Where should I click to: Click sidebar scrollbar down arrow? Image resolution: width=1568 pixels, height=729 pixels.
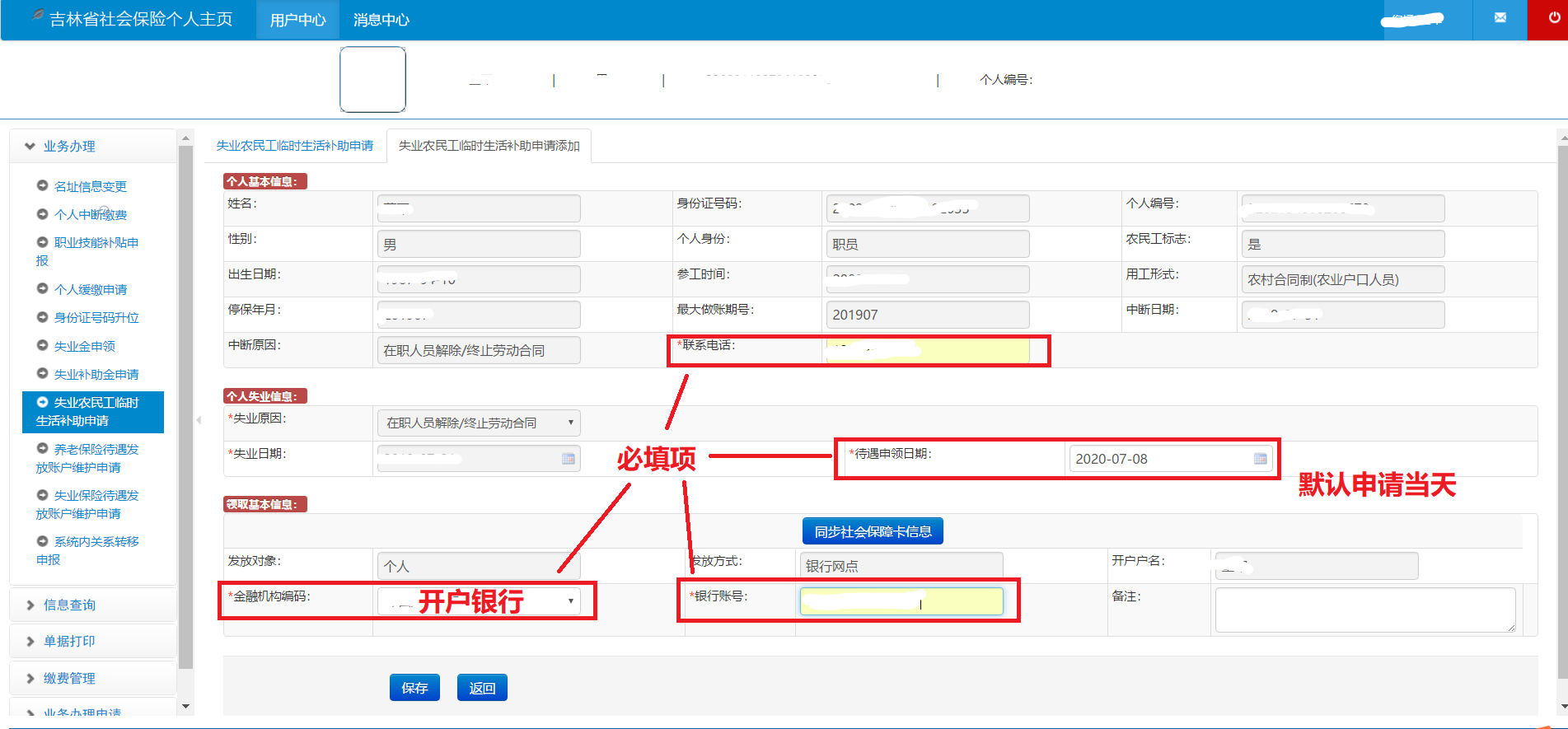pyautogui.click(x=185, y=706)
